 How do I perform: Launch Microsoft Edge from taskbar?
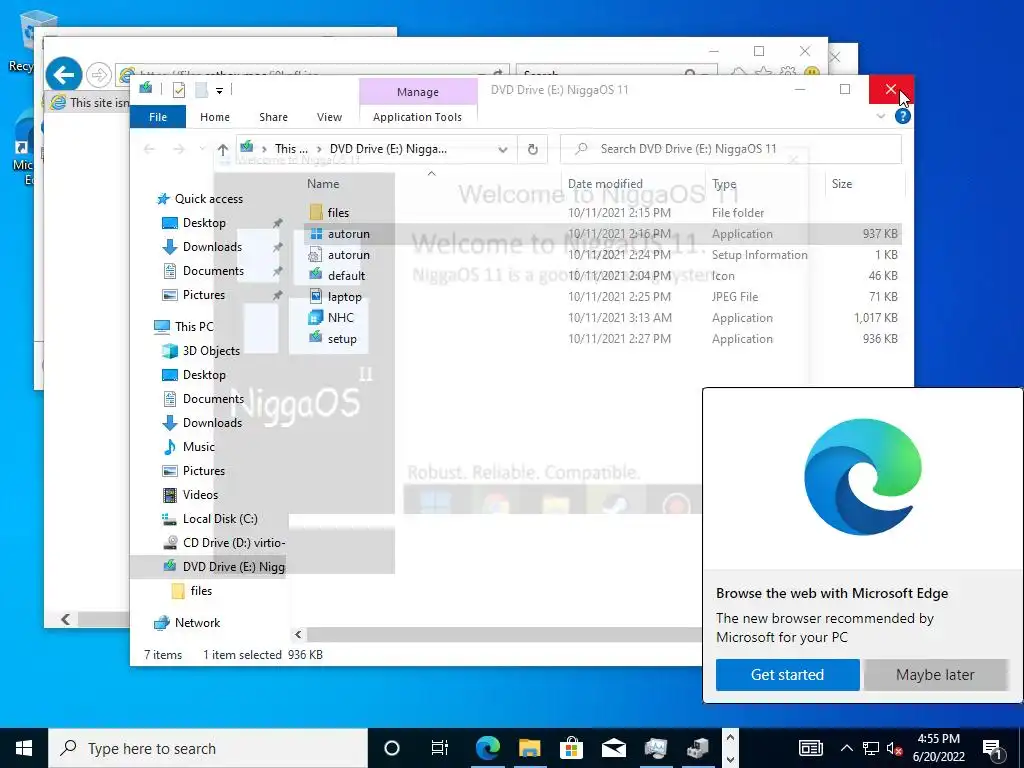pyautogui.click(x=487, y=748)
